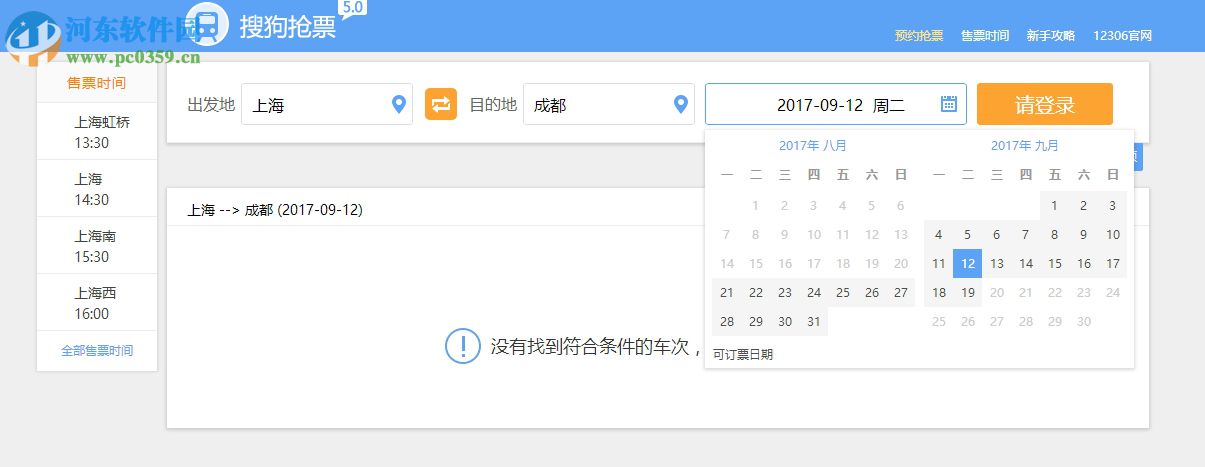Pick August 28 in the calendar
The height and width of the screenshot is (467, 1205).
click(727, 322)
